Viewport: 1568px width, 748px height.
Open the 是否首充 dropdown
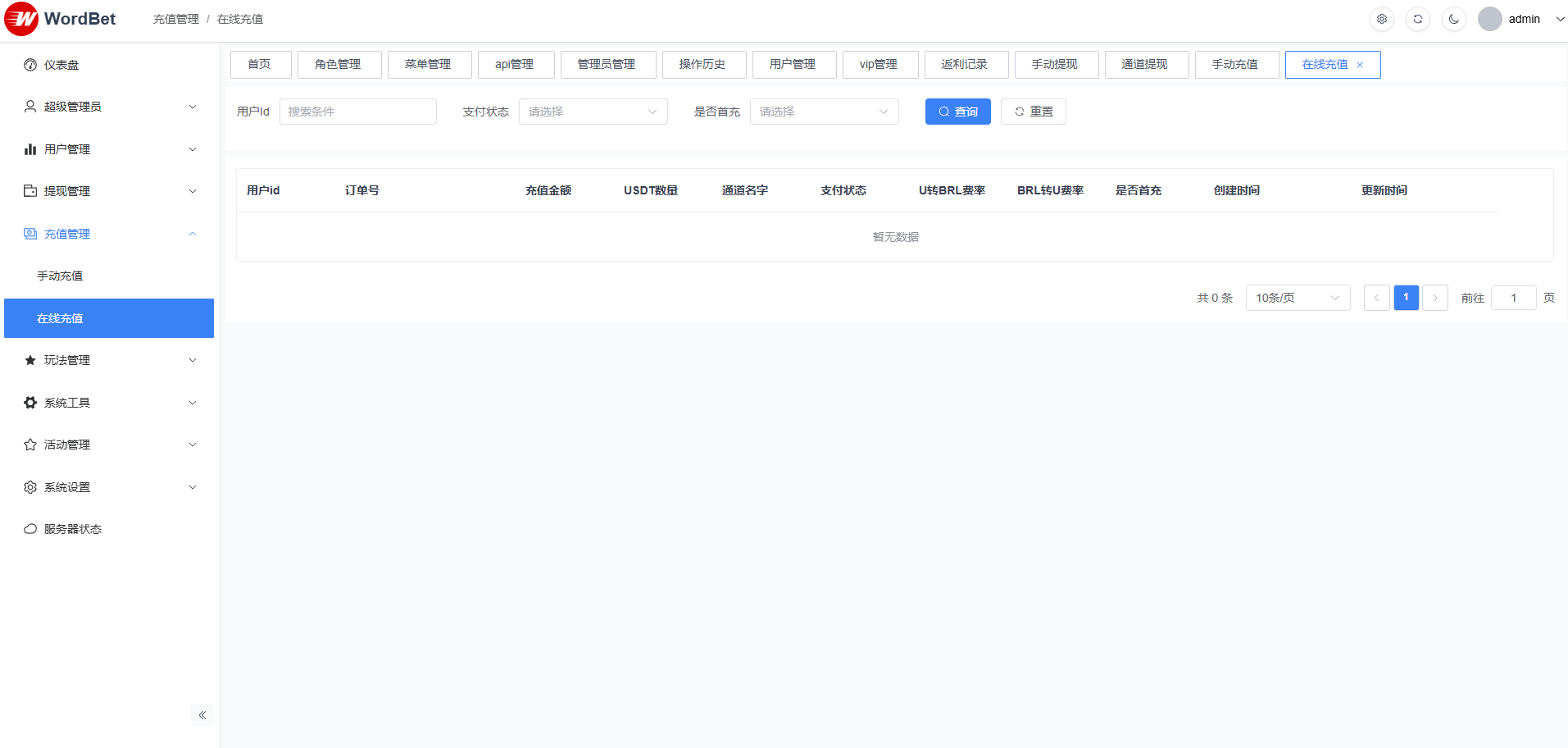tap(824, 112)
